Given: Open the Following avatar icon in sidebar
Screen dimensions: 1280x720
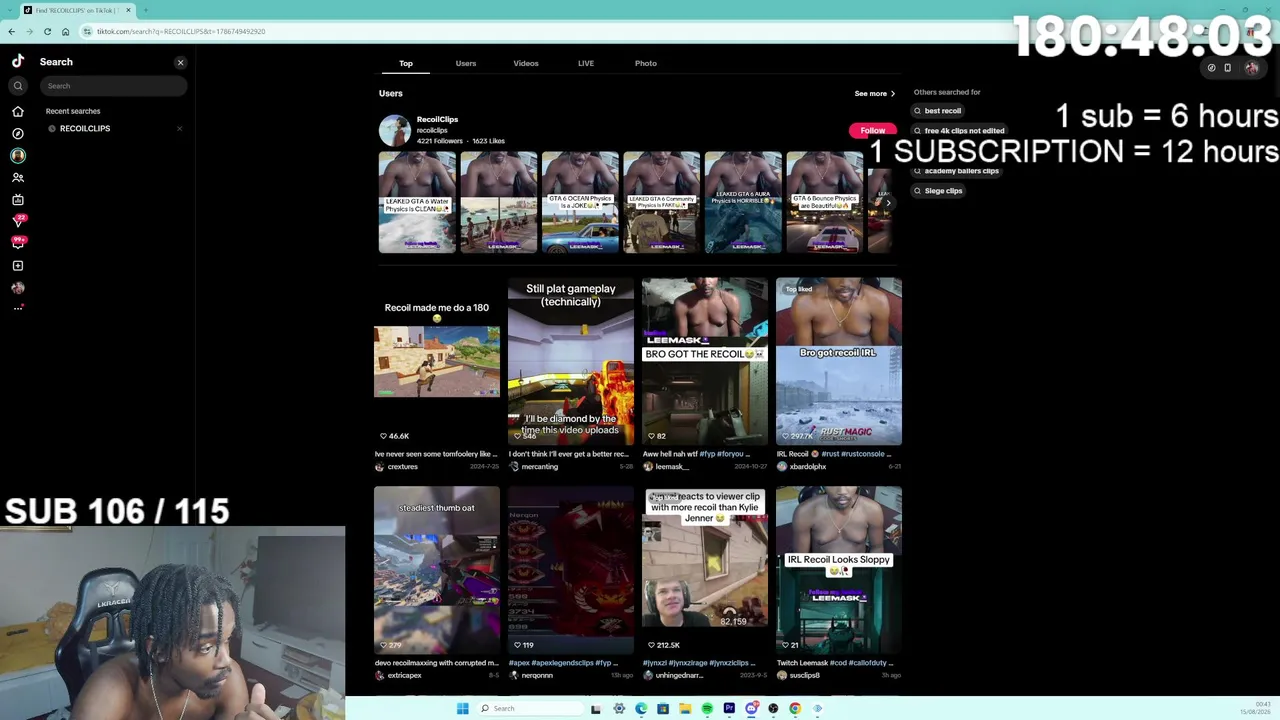Looking at the screenshot, I should pos(18,155).
